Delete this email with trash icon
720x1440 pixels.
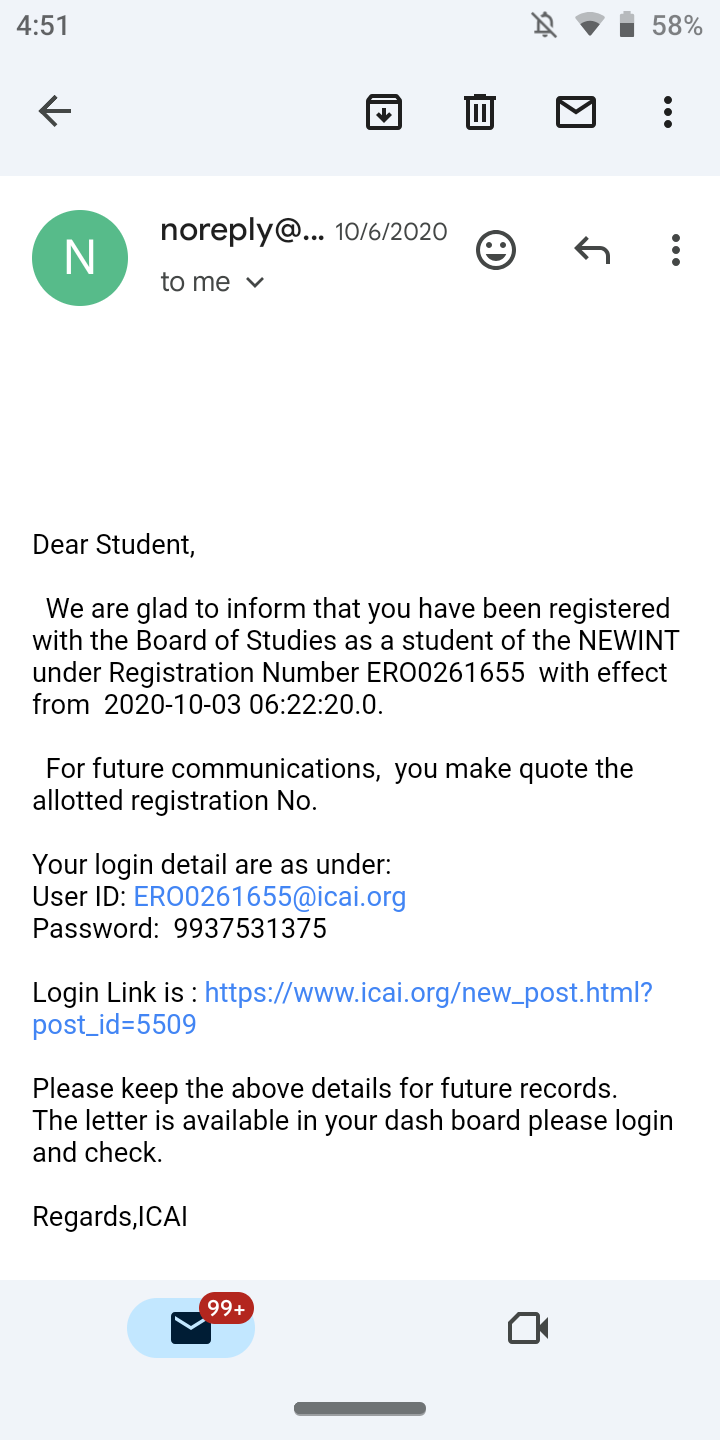(480, 111)
